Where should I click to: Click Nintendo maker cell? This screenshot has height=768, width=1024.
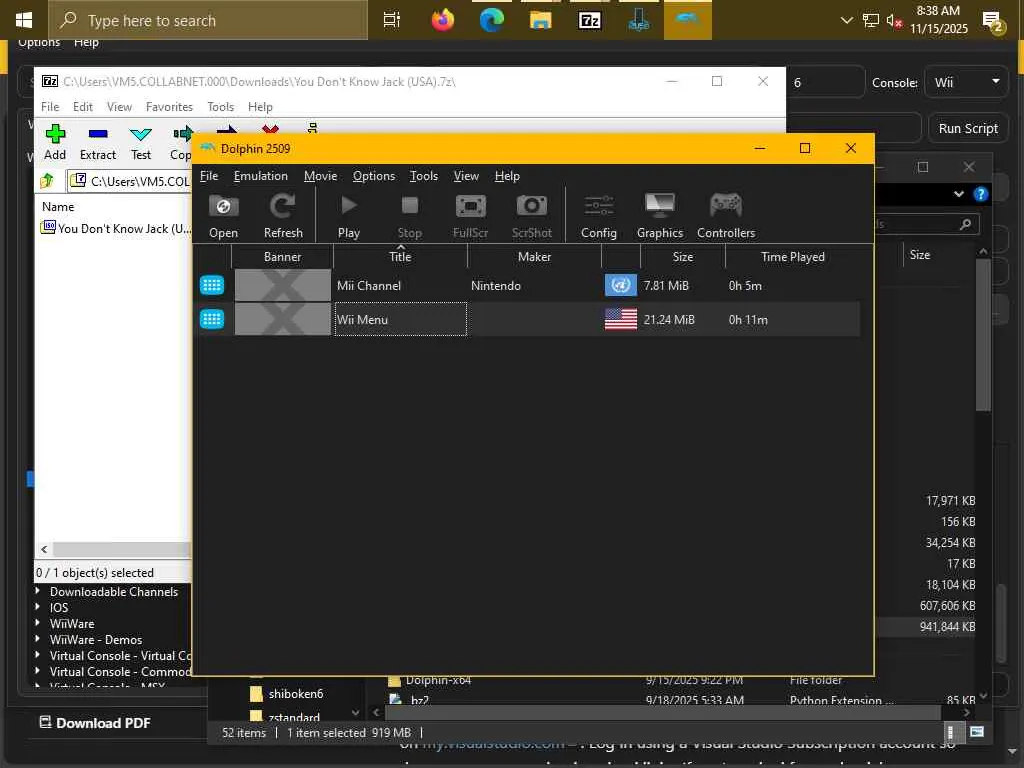point(496,285)
